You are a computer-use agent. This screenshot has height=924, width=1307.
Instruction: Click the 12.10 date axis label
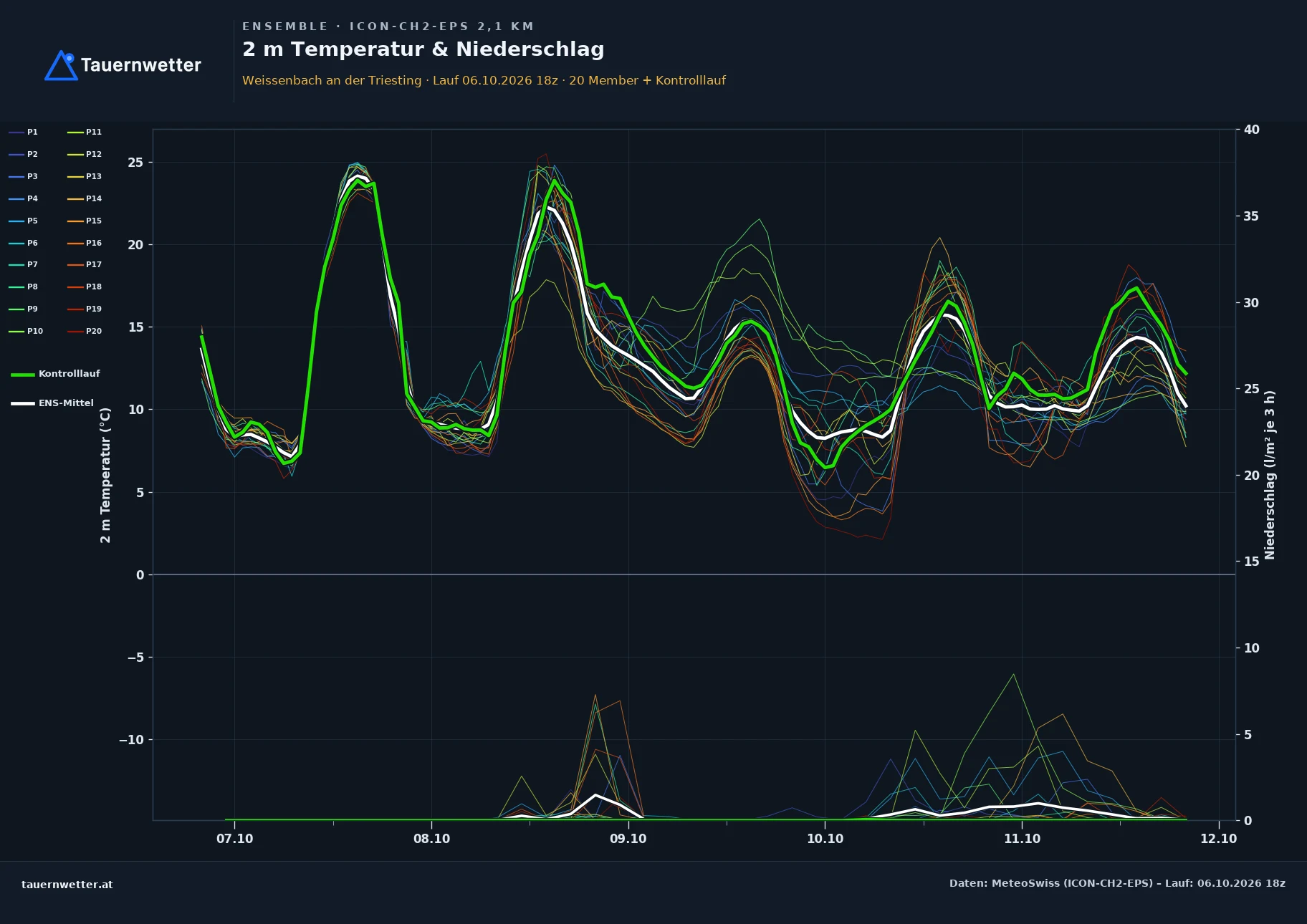1219,839
